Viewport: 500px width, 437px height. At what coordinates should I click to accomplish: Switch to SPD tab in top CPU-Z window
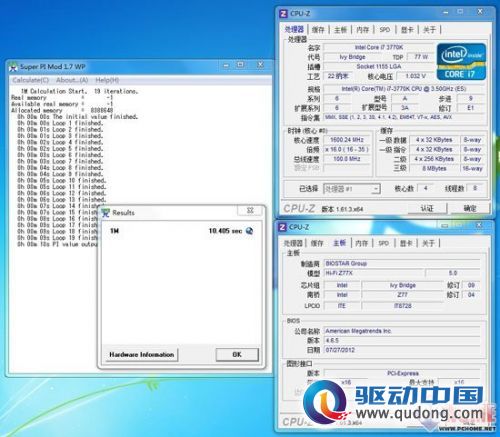pyautogui.click(x=385, y=30)
